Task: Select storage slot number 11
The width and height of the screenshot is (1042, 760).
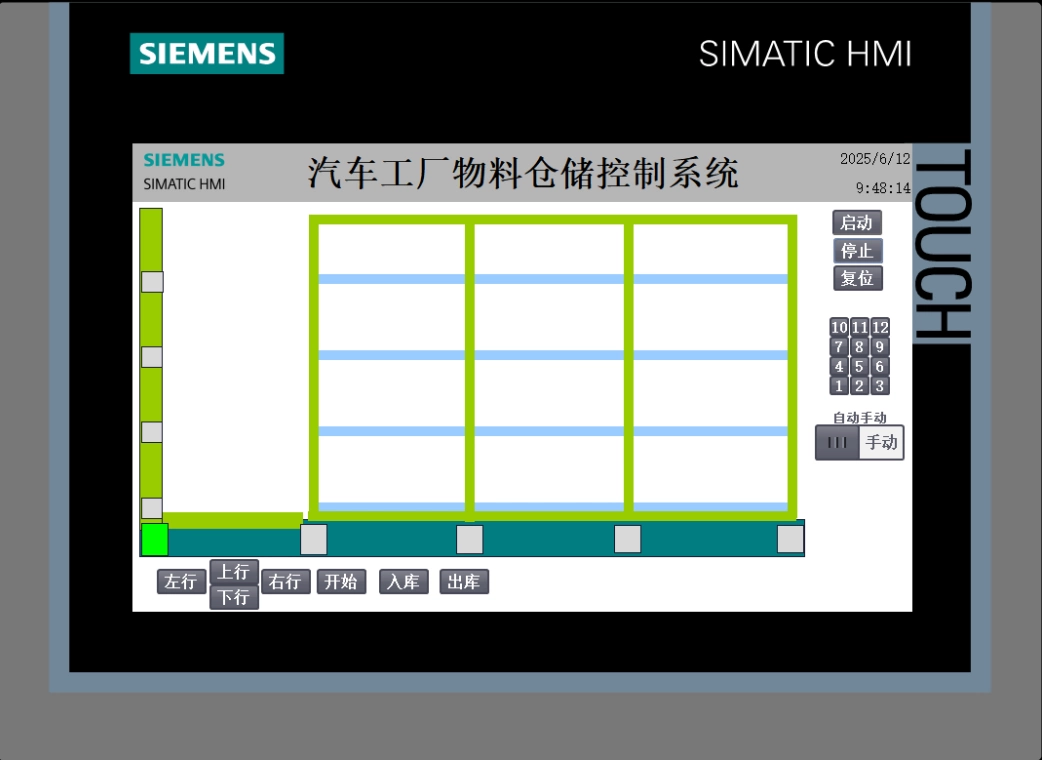Action: point(859,327)
